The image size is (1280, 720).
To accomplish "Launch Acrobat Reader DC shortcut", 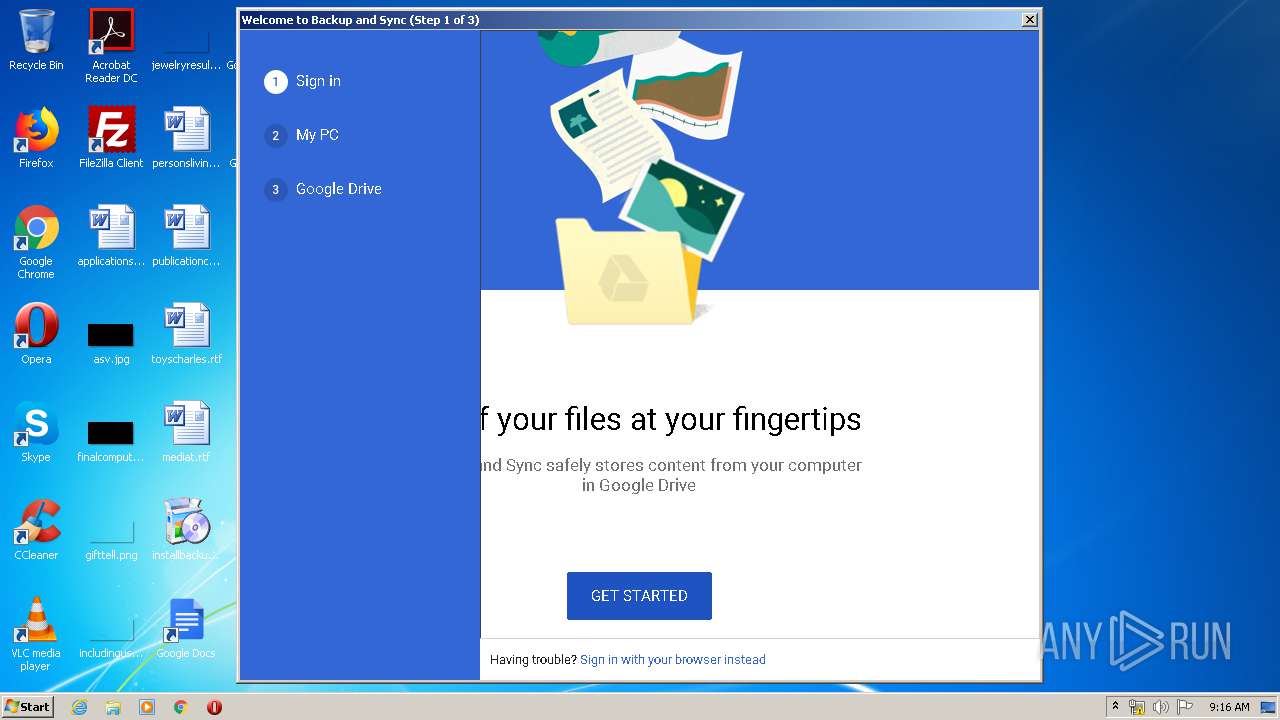I will coord(111,46).
